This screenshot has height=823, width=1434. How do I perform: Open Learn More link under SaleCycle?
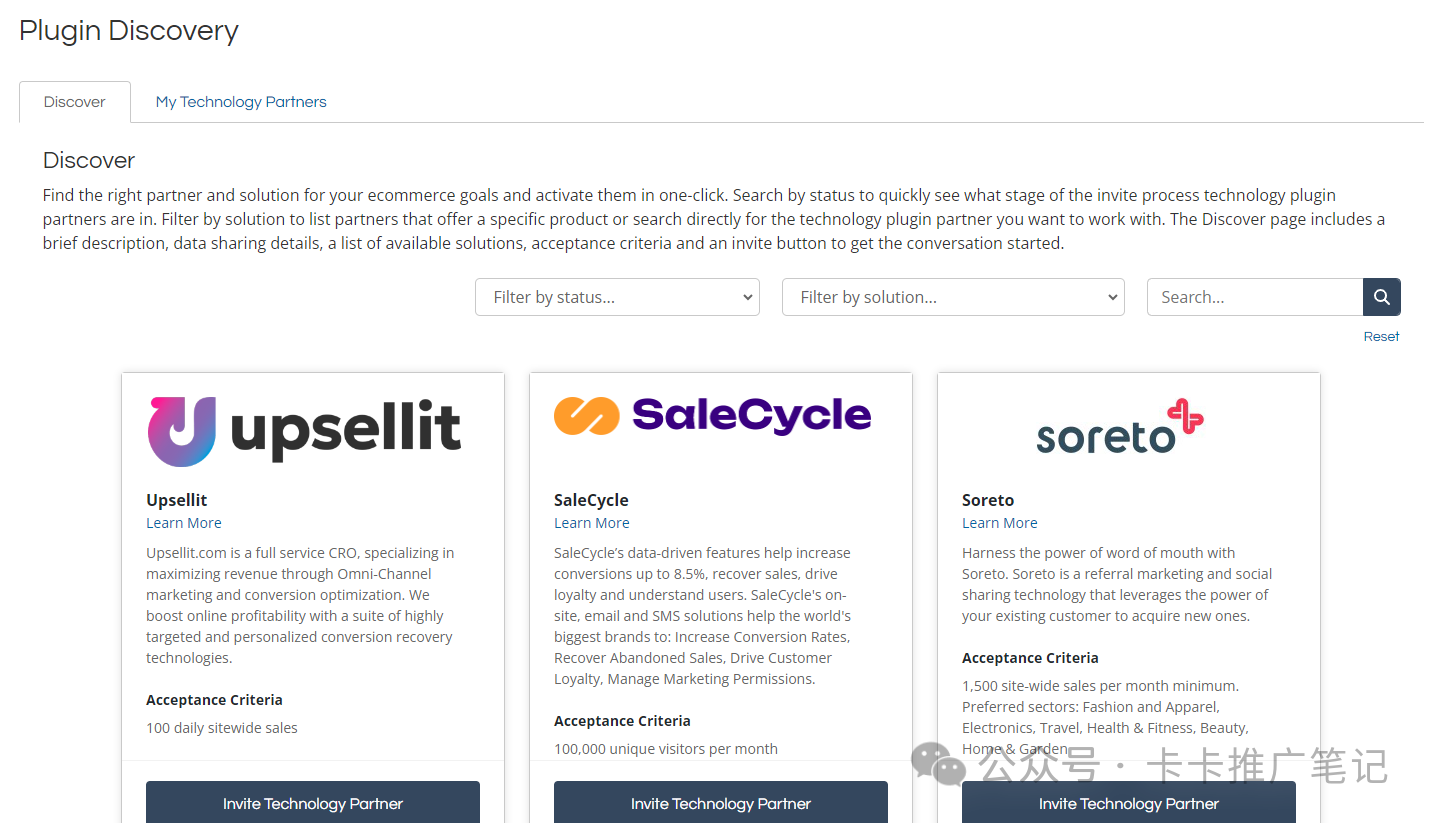(592, 523)
